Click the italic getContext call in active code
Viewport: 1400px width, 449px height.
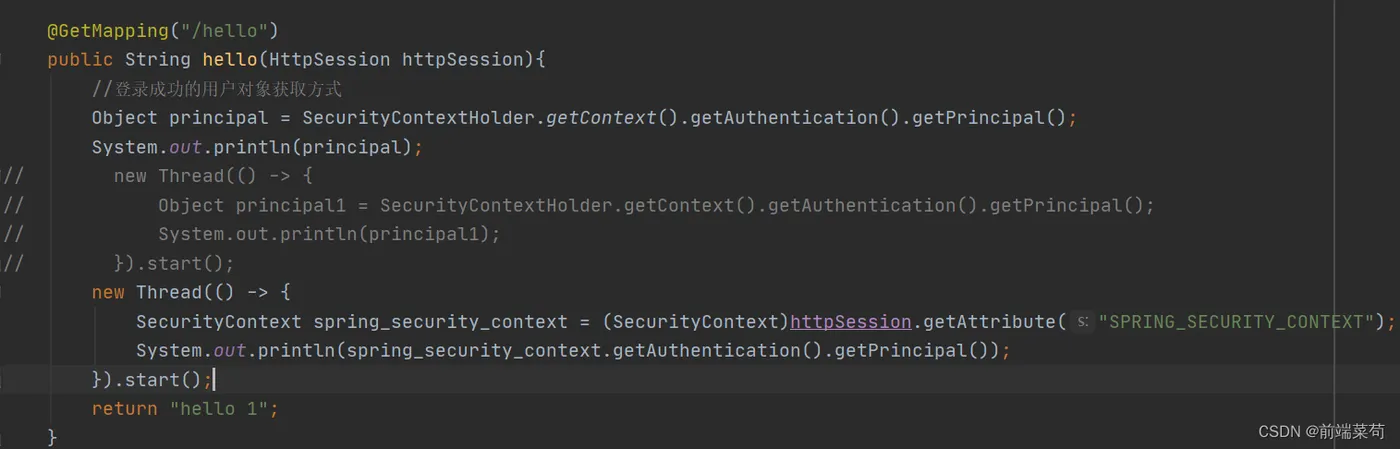(x=601, y=118)
